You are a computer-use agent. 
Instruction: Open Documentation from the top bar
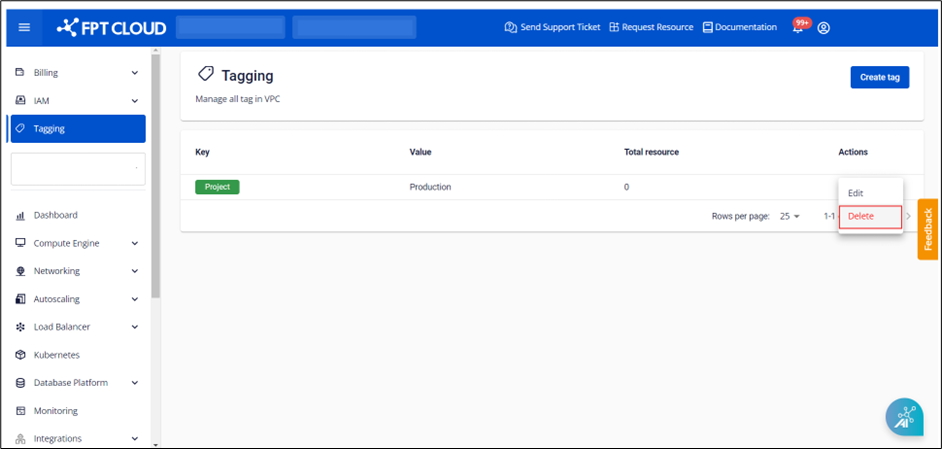point(739,28)
